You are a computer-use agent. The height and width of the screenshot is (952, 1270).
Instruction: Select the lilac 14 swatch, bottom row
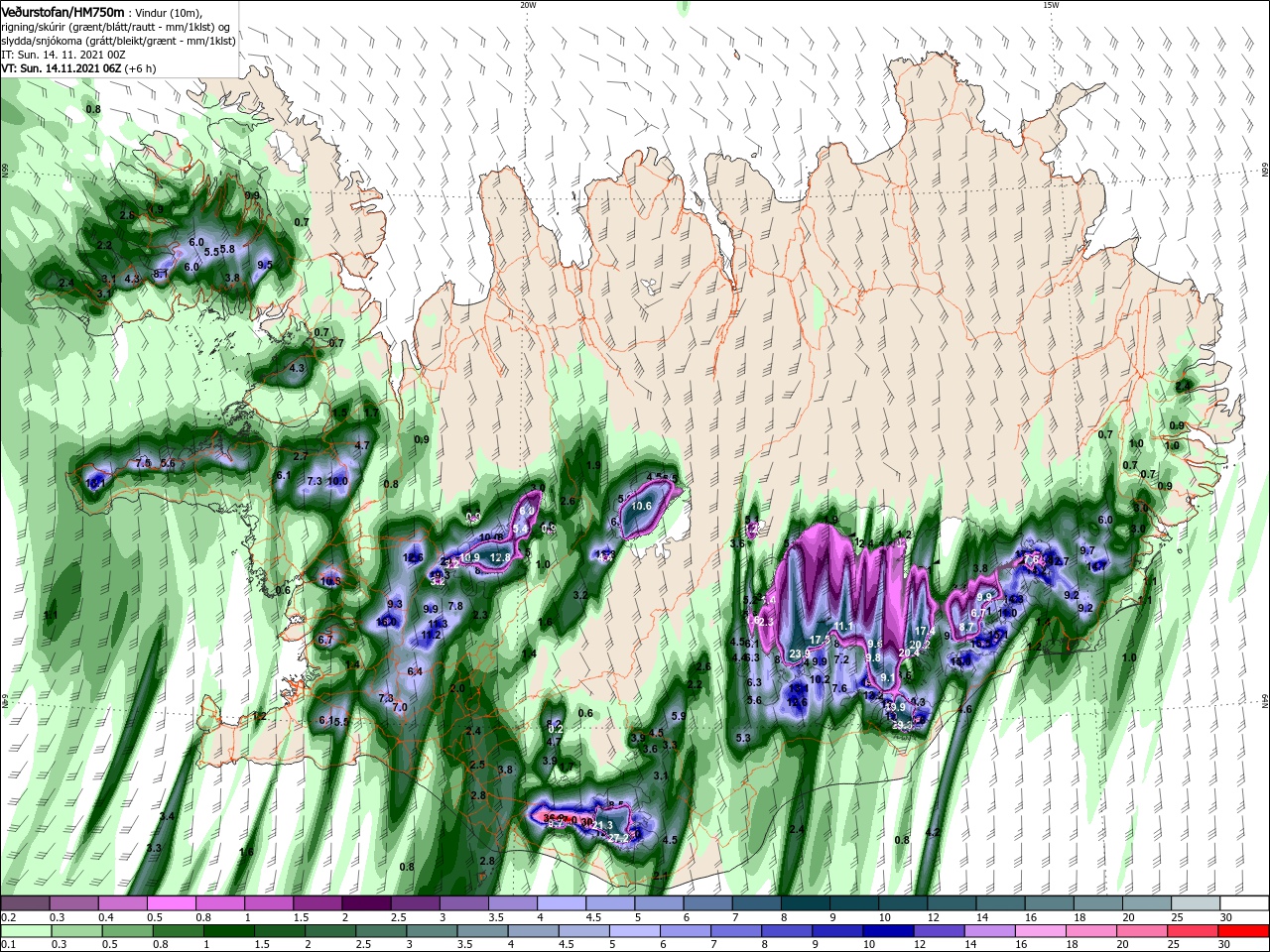click(x=990, y=931)
